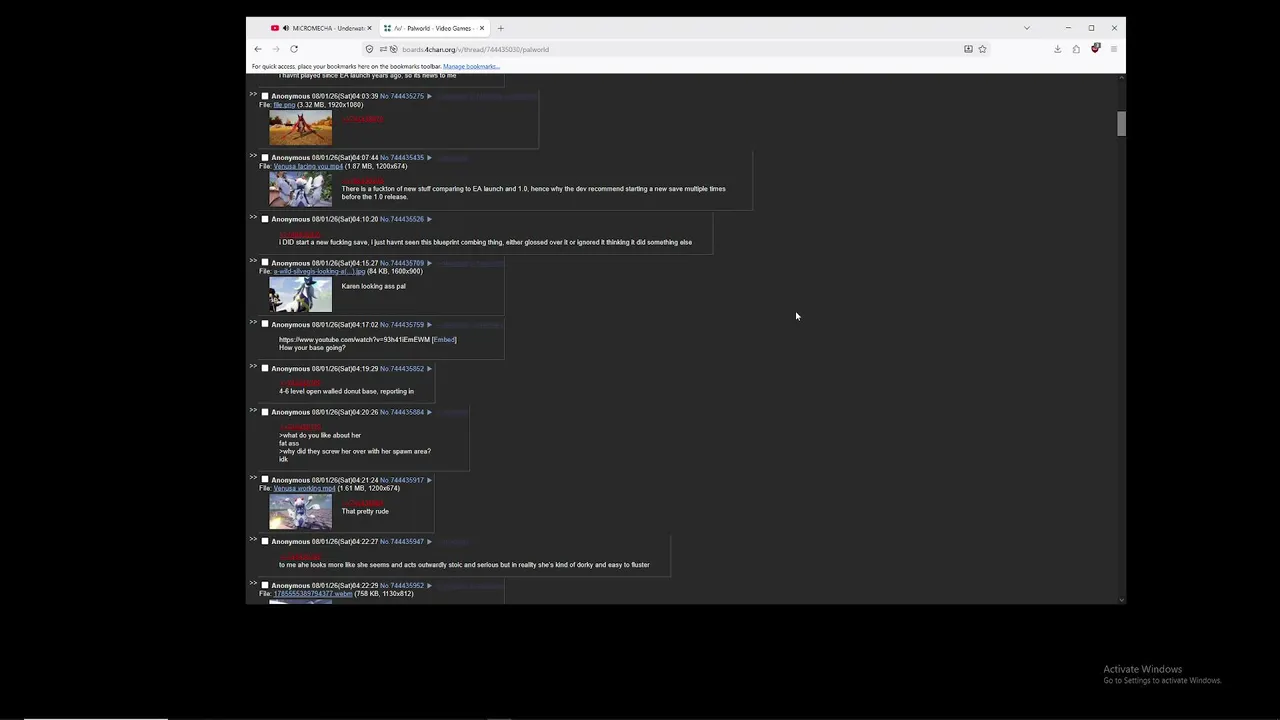Tick the checkbox for post No.744435947
1280x720 pixels.
click(x=265, y=541)
